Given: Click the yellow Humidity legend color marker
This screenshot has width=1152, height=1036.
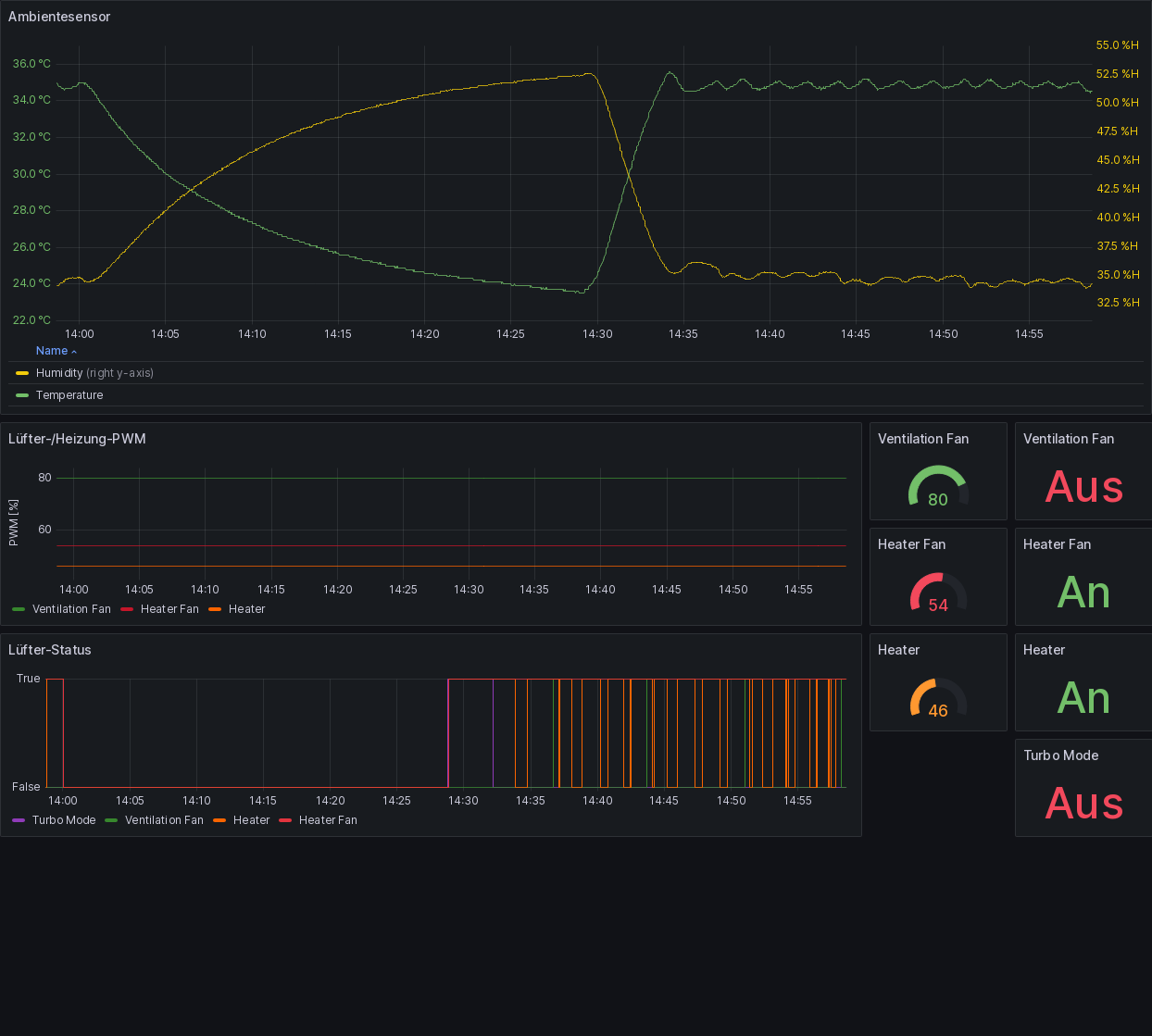Looking at the screenshot, I should tap(22, 373).
